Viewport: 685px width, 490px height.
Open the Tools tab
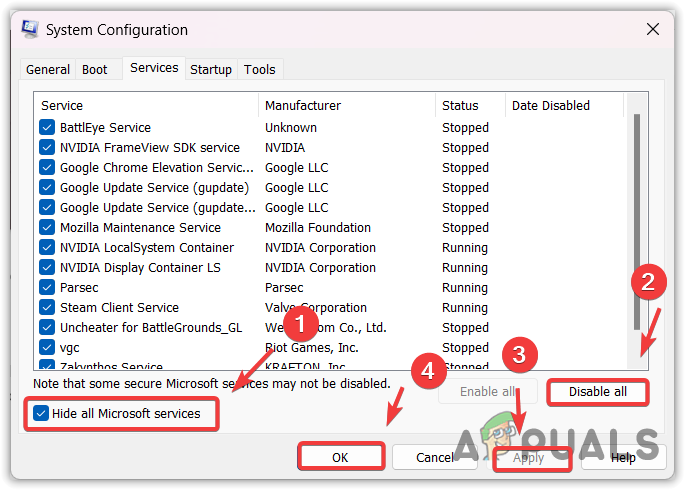(260, 70)
